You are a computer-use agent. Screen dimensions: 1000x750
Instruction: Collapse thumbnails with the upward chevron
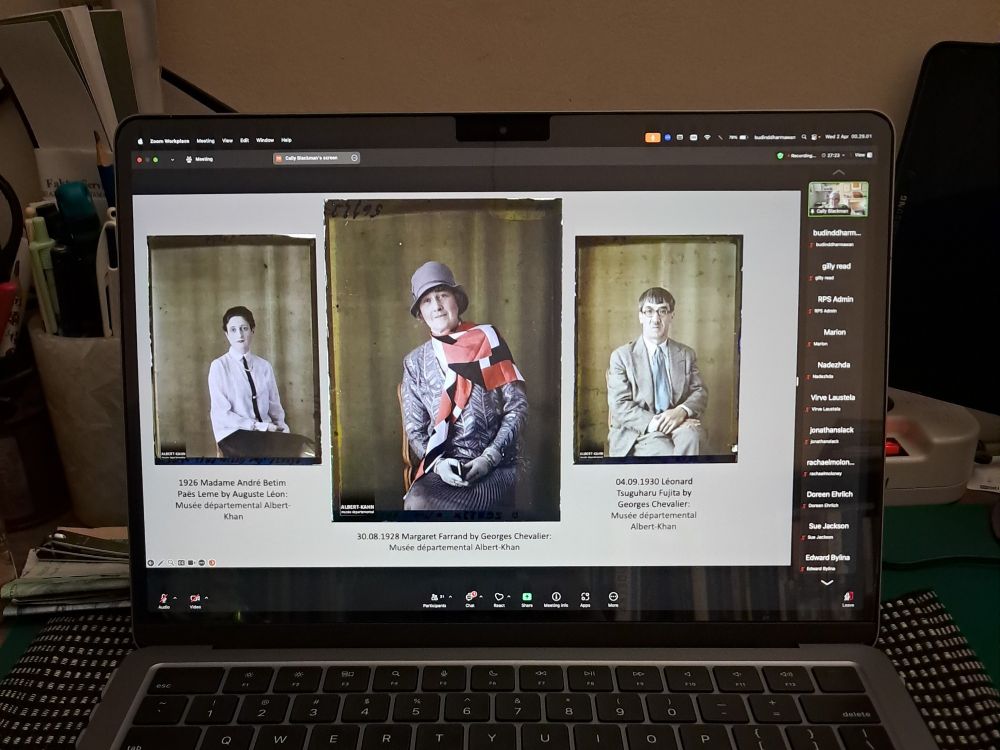coord(838,172)
